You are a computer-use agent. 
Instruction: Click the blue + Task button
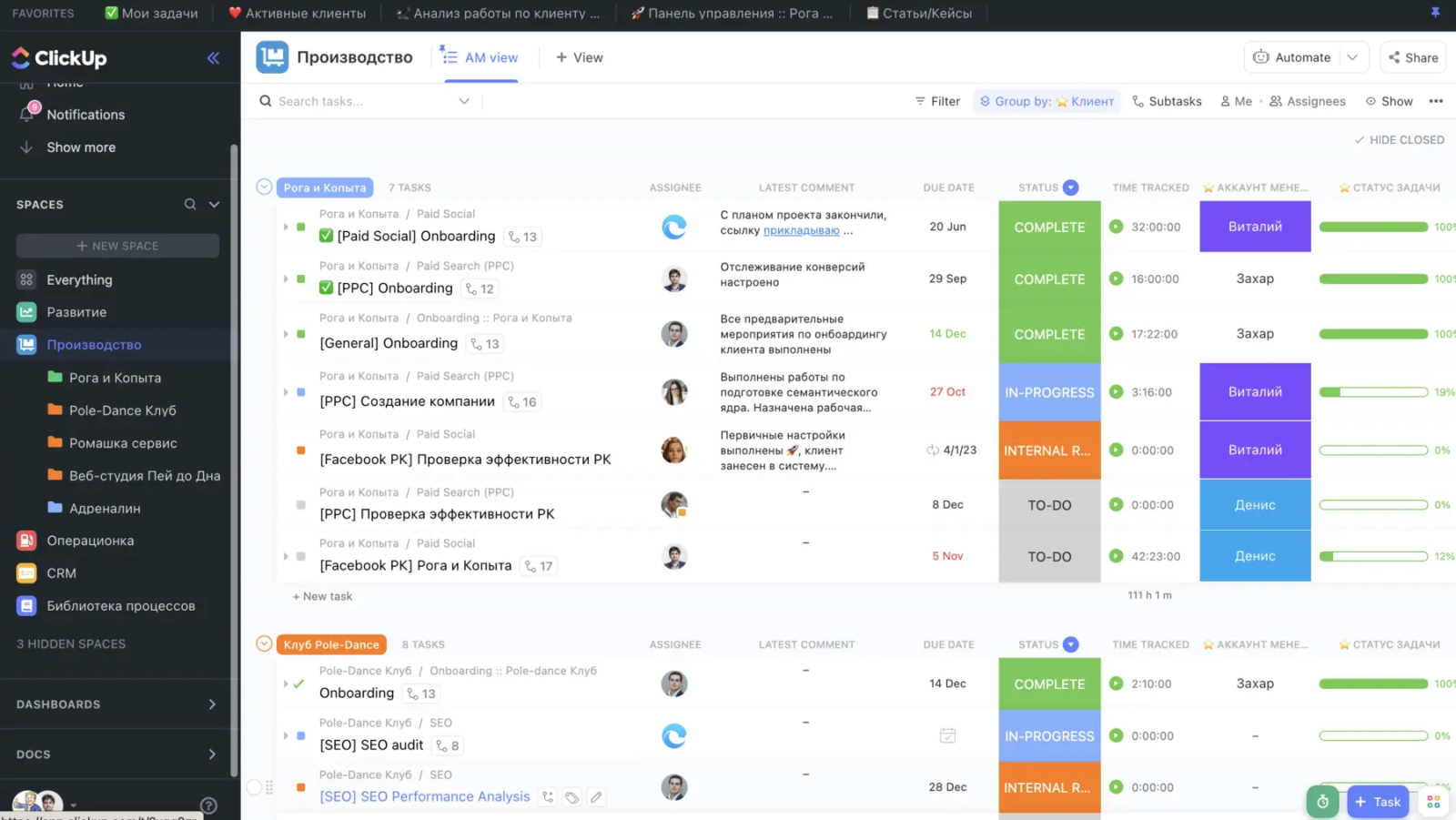click(x=1378, y=802)
